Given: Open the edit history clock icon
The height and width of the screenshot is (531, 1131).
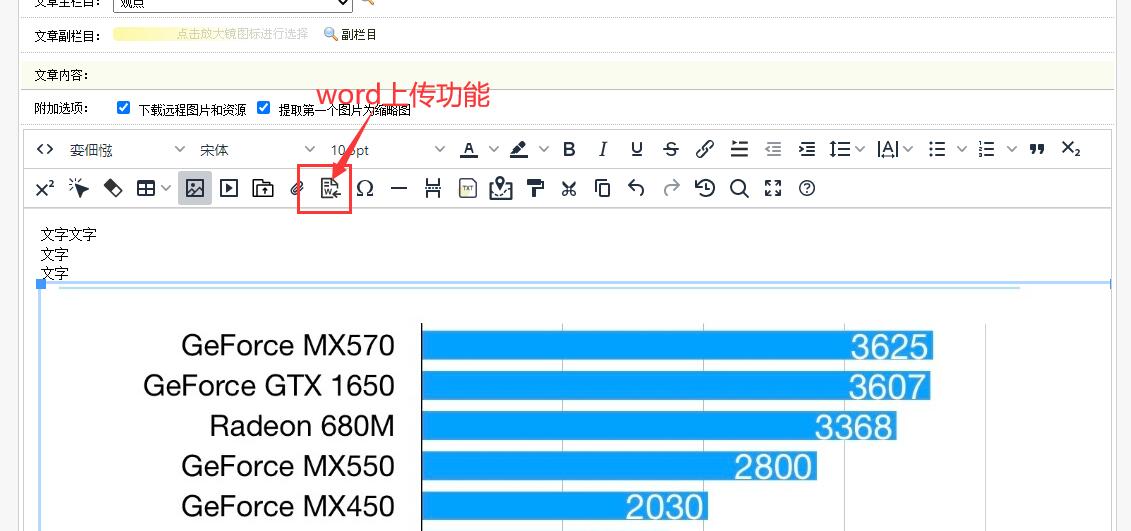Looking at the screenshot, I should pyautogui.click(x=705, y=188).
